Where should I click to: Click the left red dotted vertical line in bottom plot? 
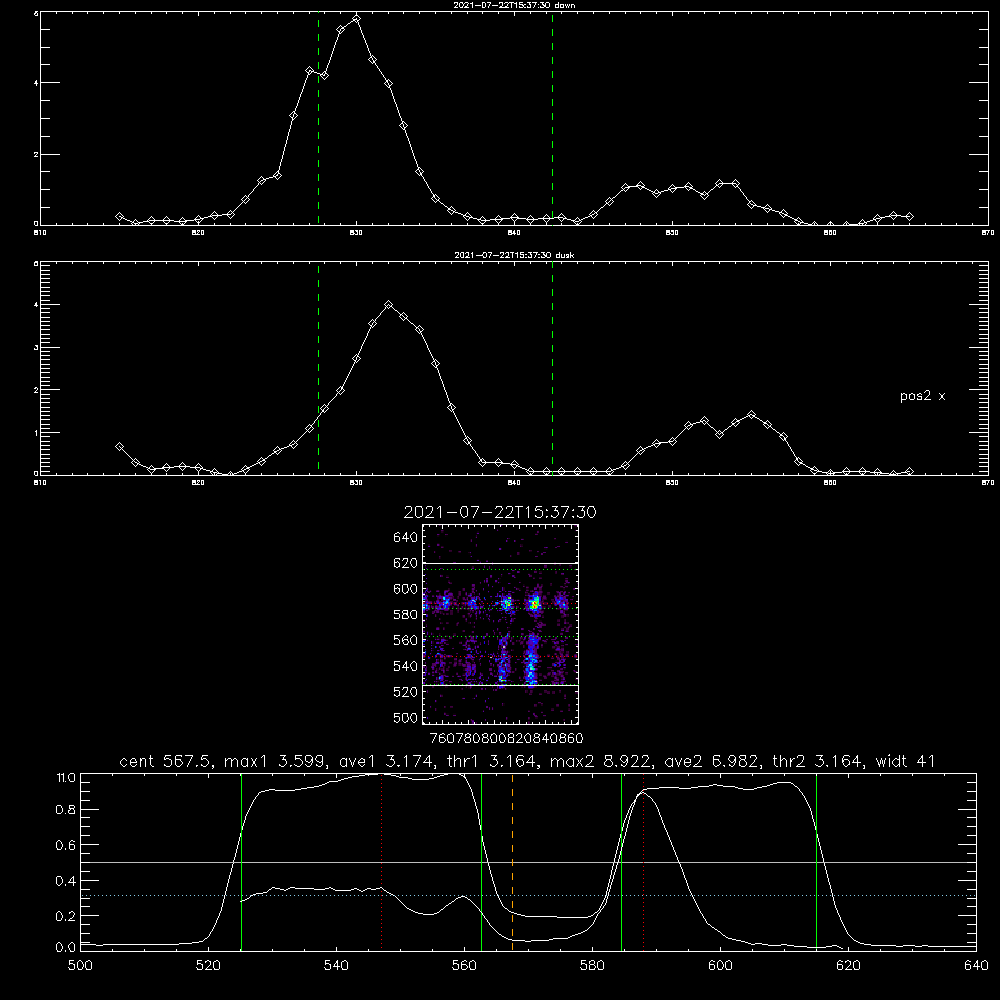pos(381,861)
